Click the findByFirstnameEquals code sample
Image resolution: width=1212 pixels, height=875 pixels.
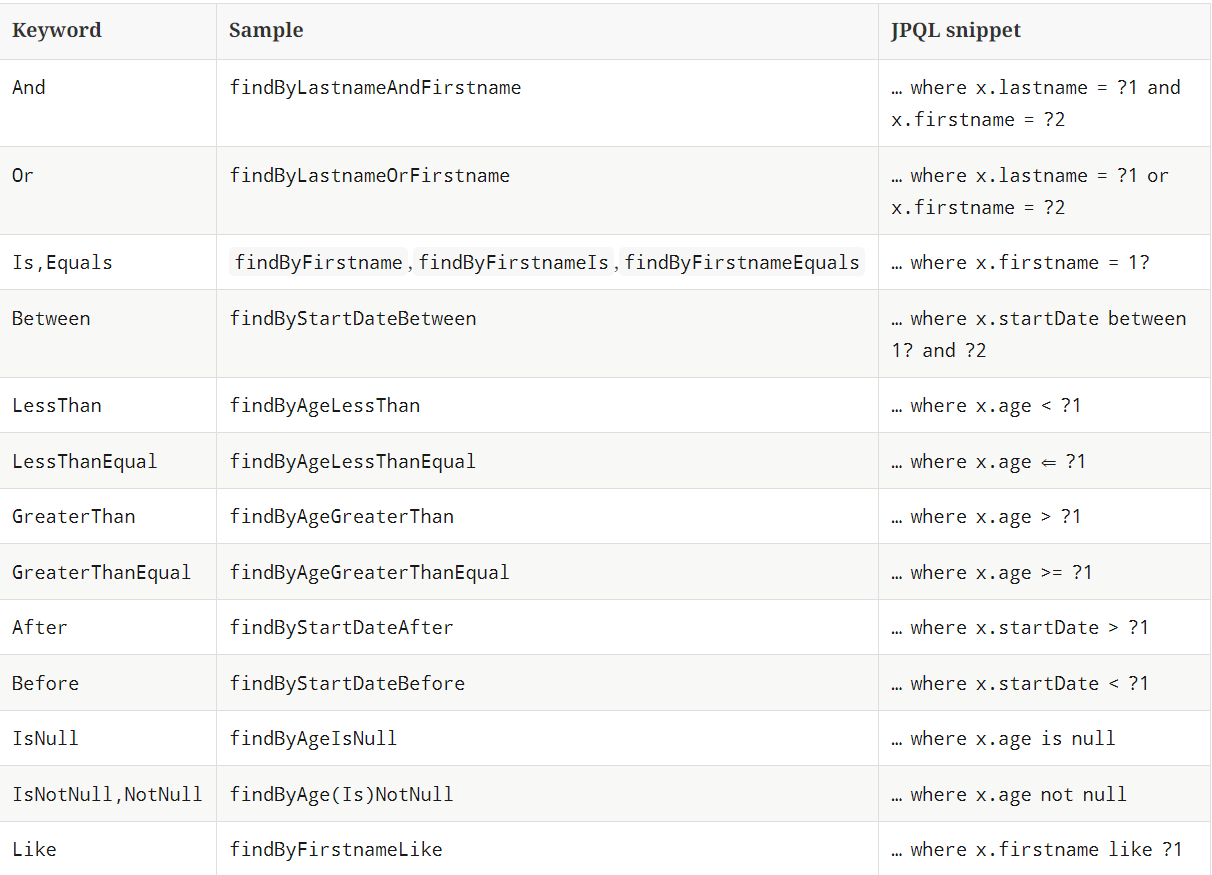click(742, 263)
